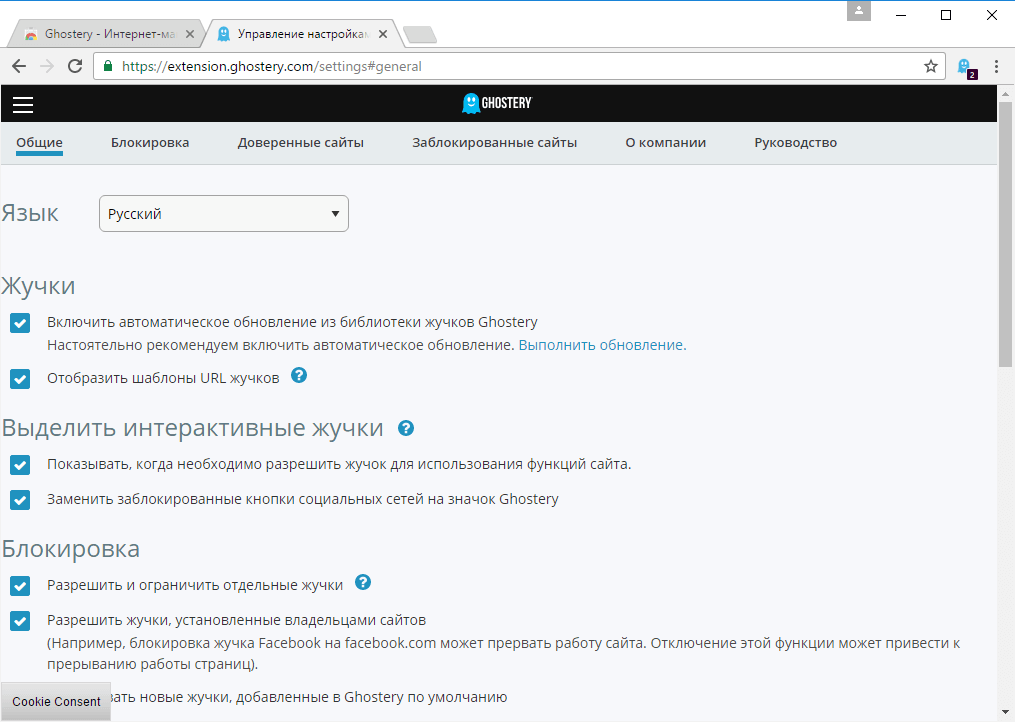Click the page vertical scrollbar thumb
The width and height of the screenshot is (1015, 722).
point(1005,233)
